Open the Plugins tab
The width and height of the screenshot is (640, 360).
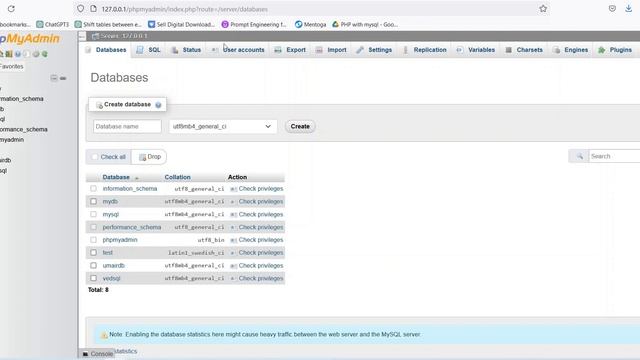615,50
